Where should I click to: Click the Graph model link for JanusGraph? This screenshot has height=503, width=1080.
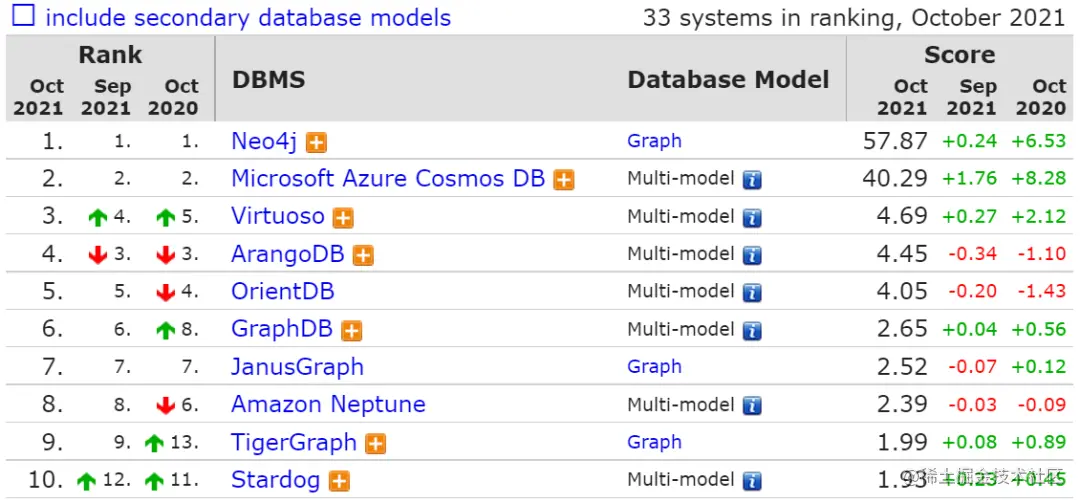(654, 367)
